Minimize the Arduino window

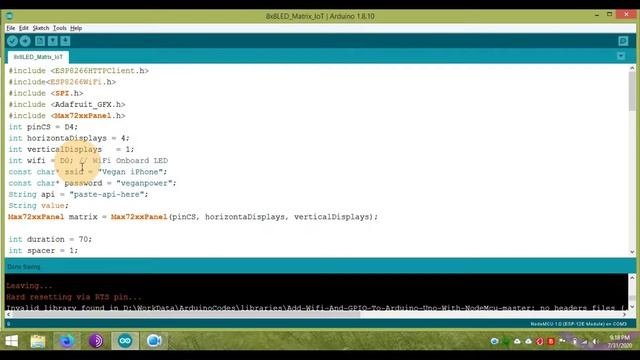tap(597, 15)
